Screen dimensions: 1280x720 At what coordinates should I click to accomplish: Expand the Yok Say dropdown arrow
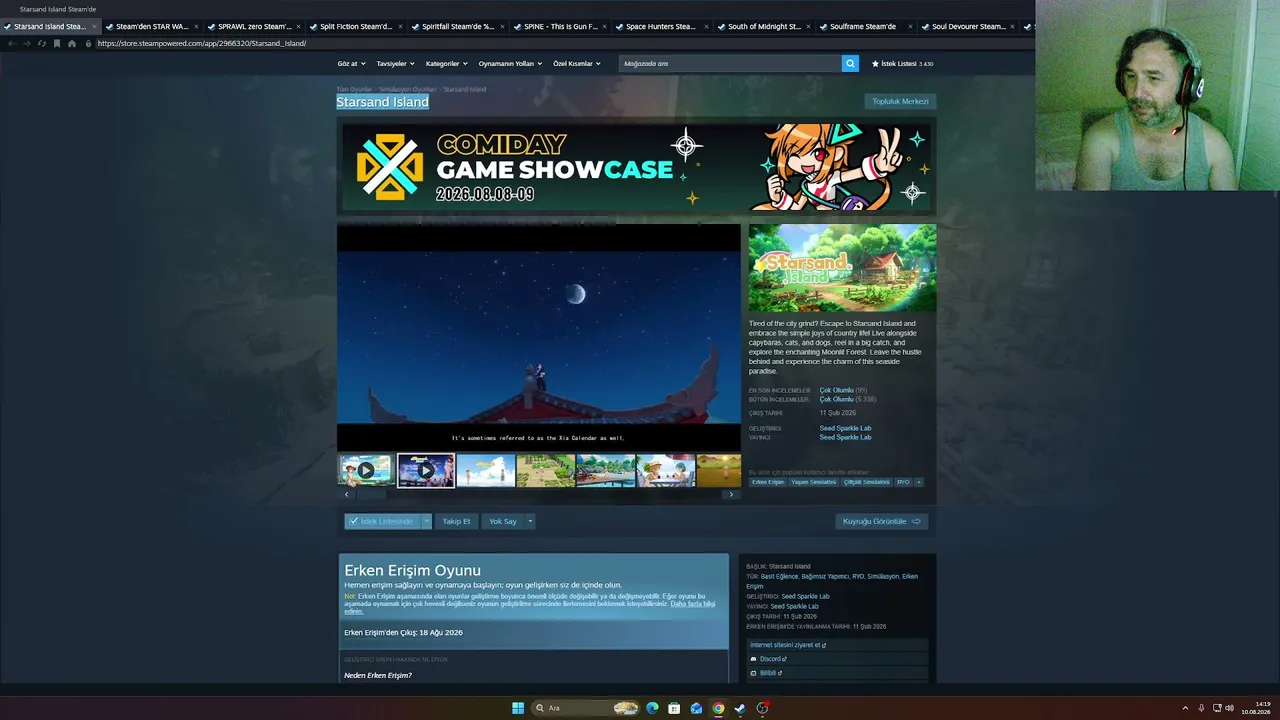click(x=530, y=521)
